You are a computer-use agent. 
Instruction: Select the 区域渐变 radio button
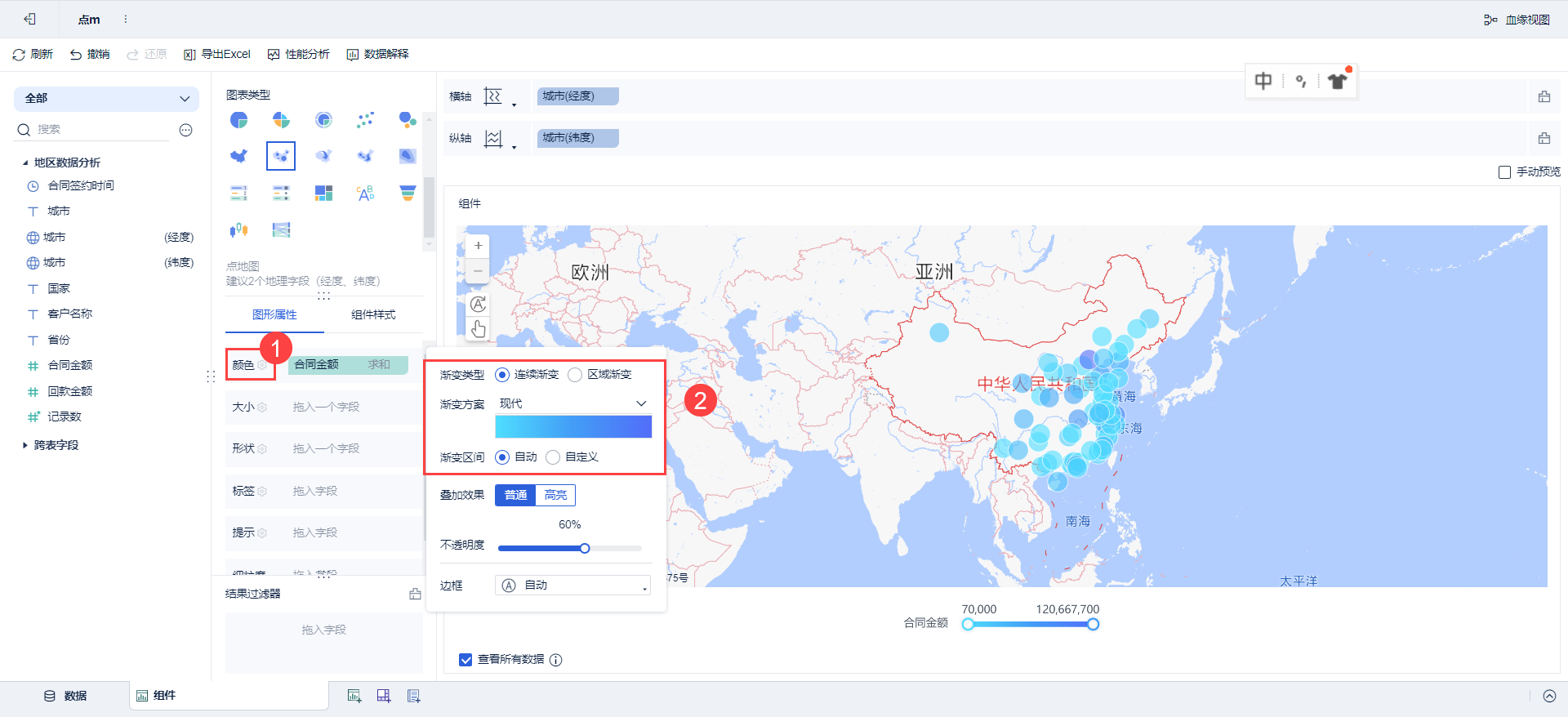coord(576,375)
